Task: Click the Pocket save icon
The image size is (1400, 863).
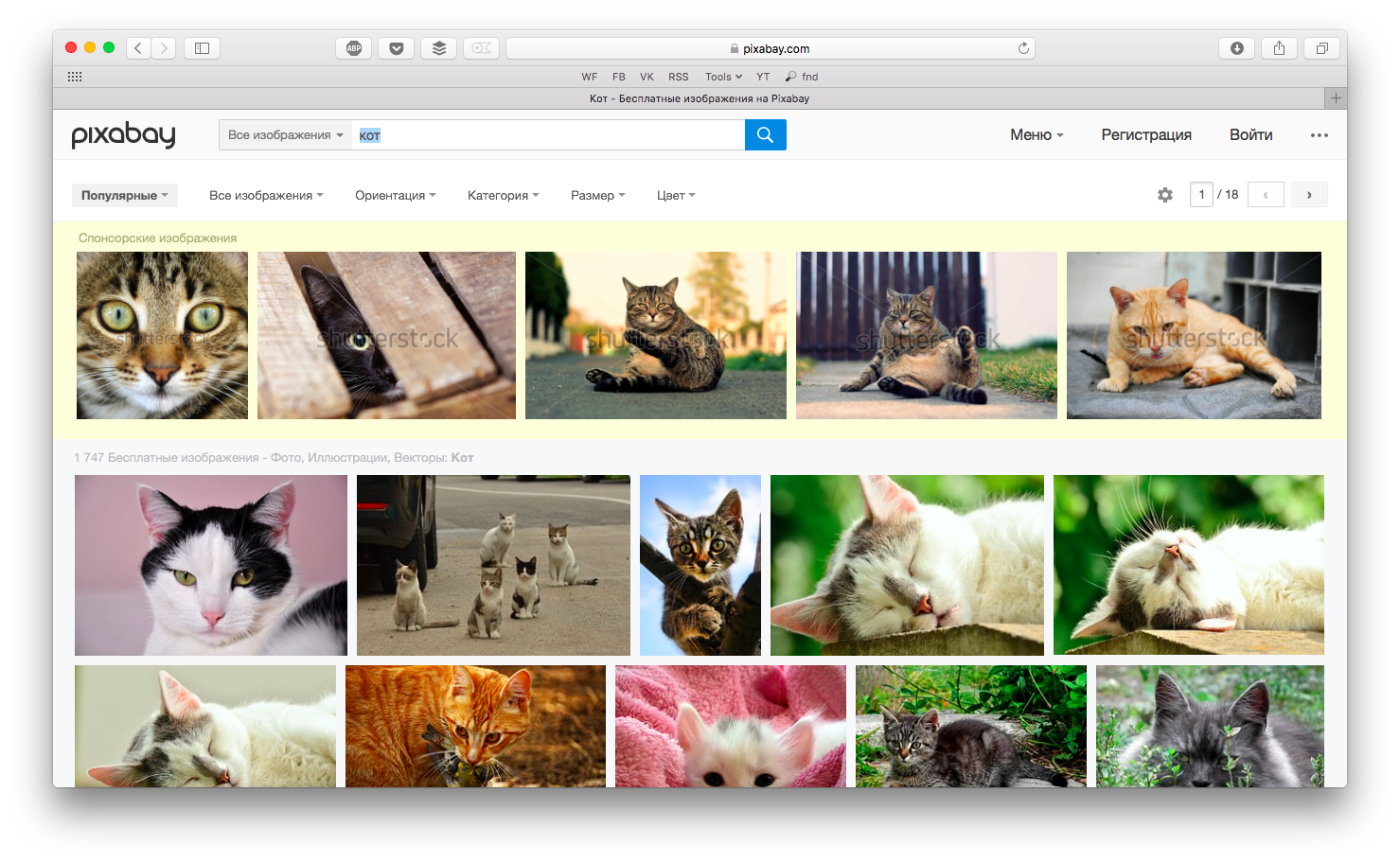Action: 396,48
